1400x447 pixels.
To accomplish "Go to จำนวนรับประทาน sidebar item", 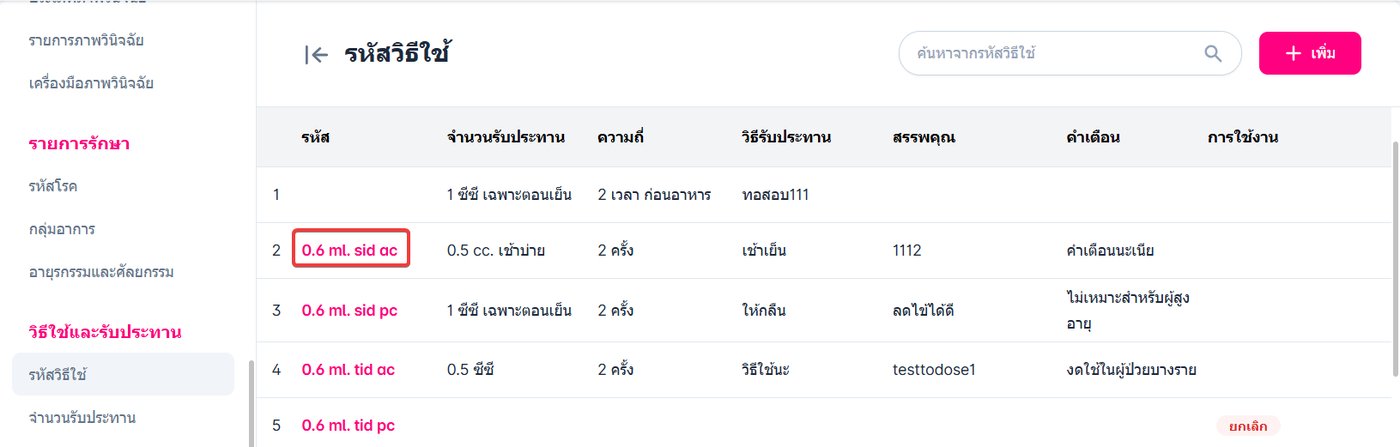I will tap(82, 417).
